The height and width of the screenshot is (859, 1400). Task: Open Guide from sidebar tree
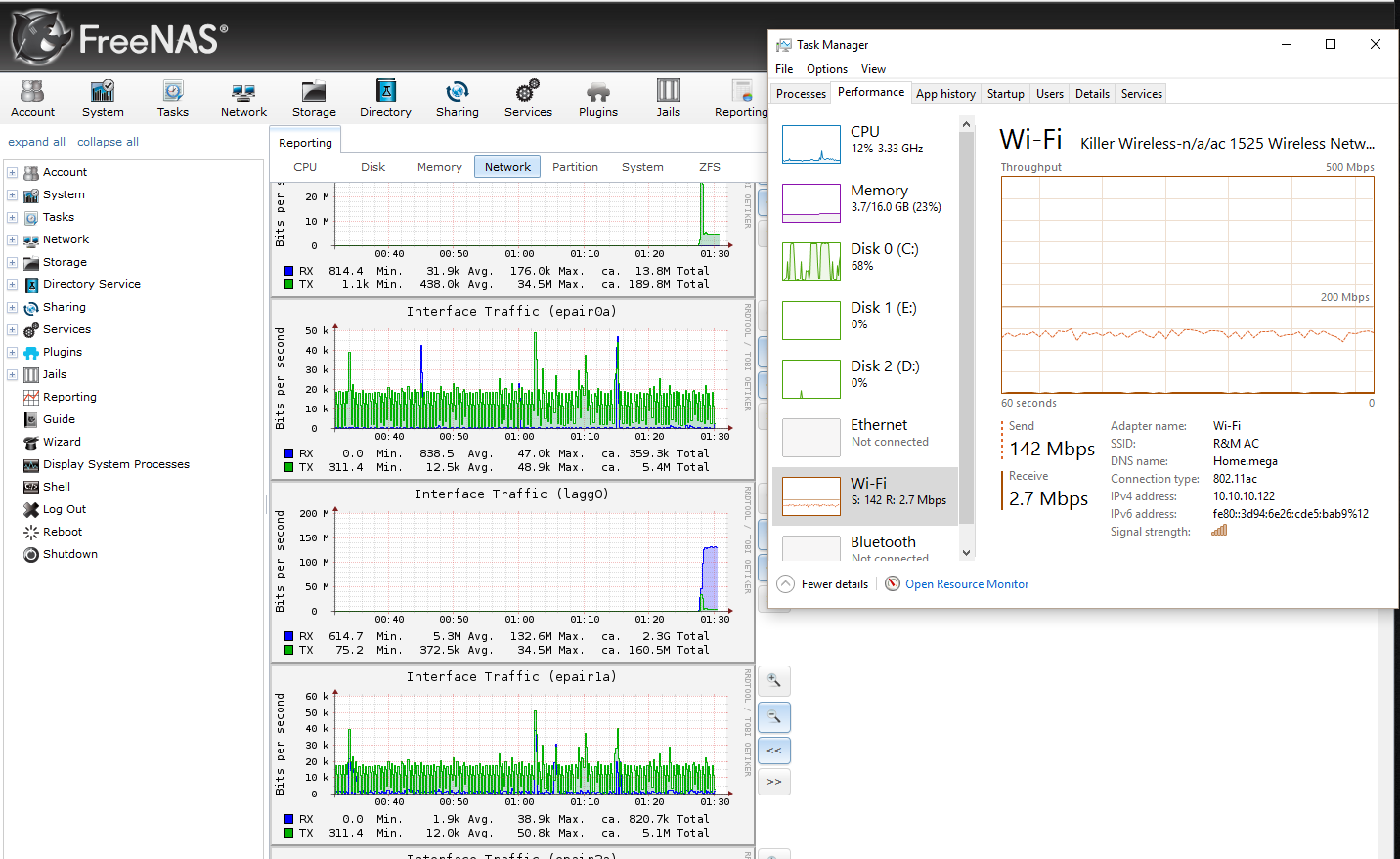click(59, 419)
